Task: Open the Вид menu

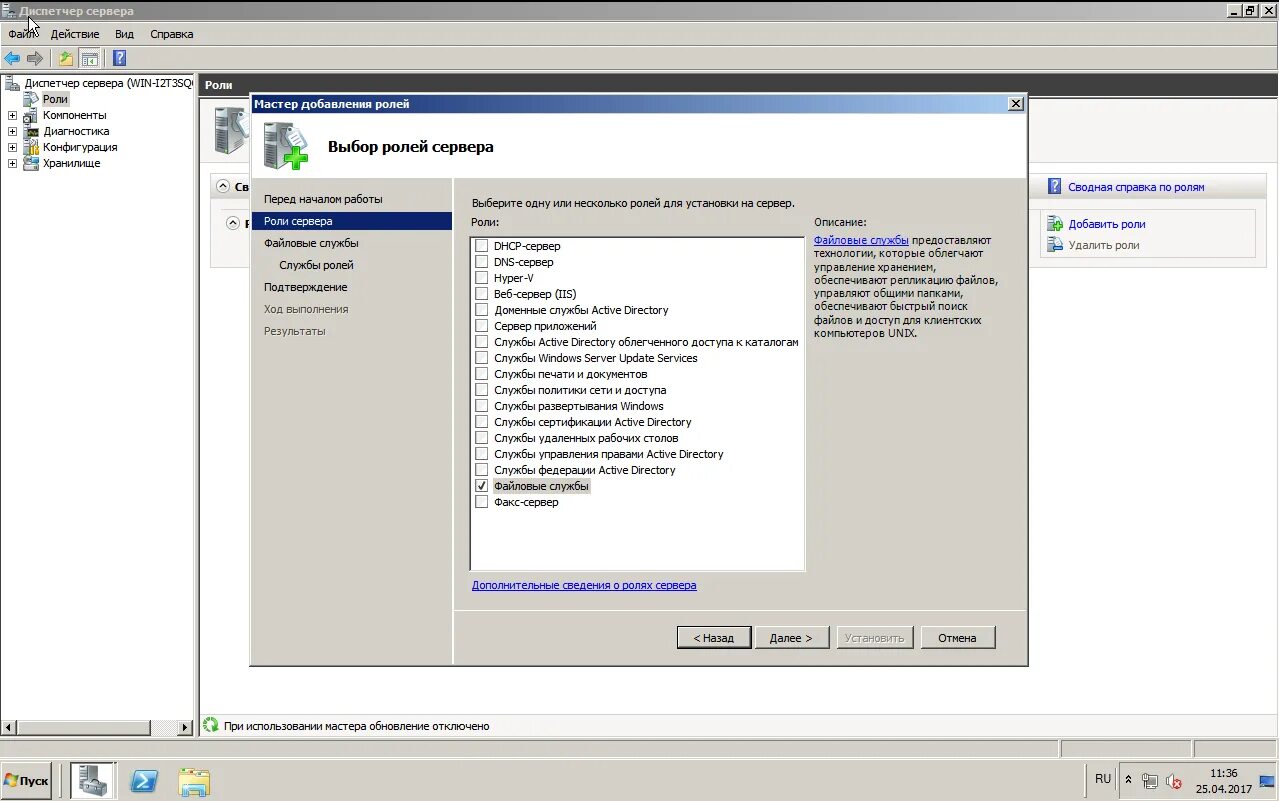Action: 124,34
